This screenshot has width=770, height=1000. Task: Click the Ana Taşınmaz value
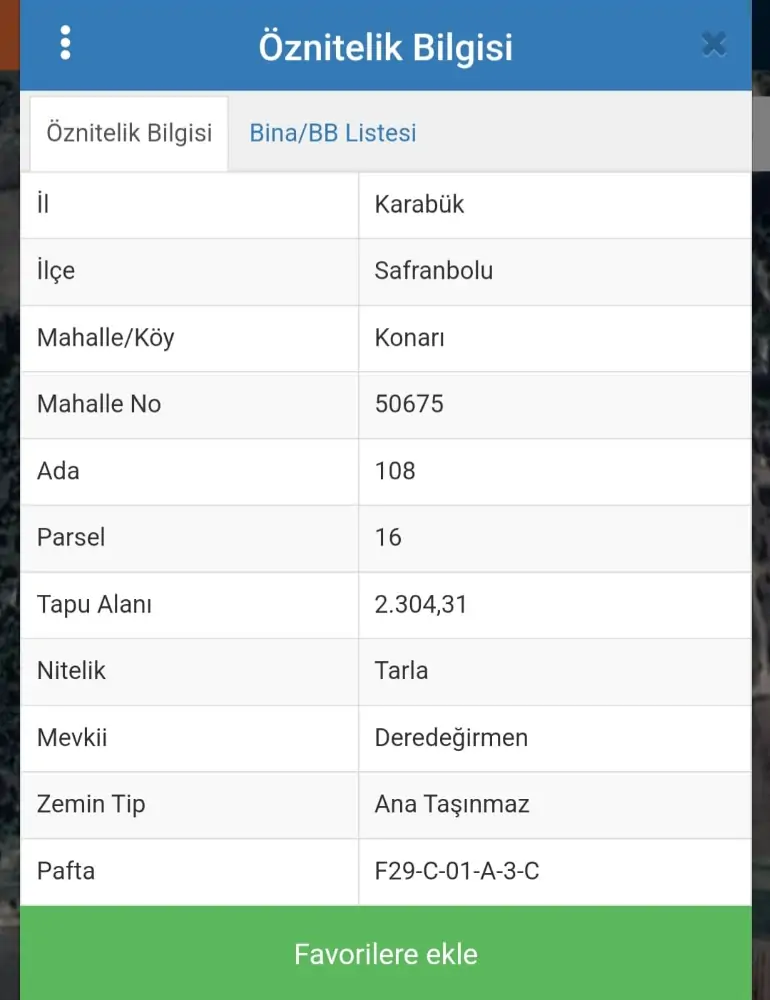[452, 804]
